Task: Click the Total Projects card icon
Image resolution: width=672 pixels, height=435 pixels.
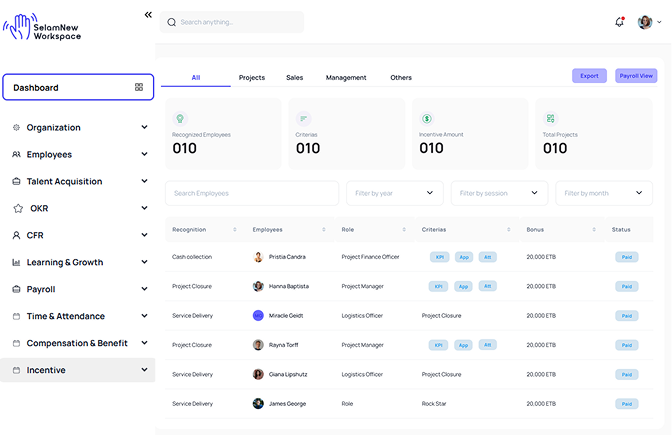Action: click(x=550, y=118)
